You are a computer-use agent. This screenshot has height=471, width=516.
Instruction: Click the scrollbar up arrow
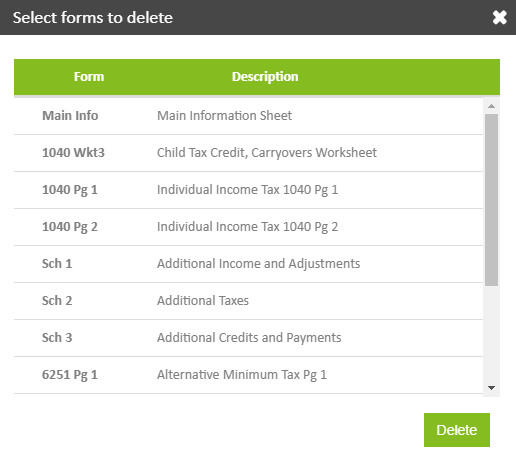pyautogui.click(x=491, y=106)
